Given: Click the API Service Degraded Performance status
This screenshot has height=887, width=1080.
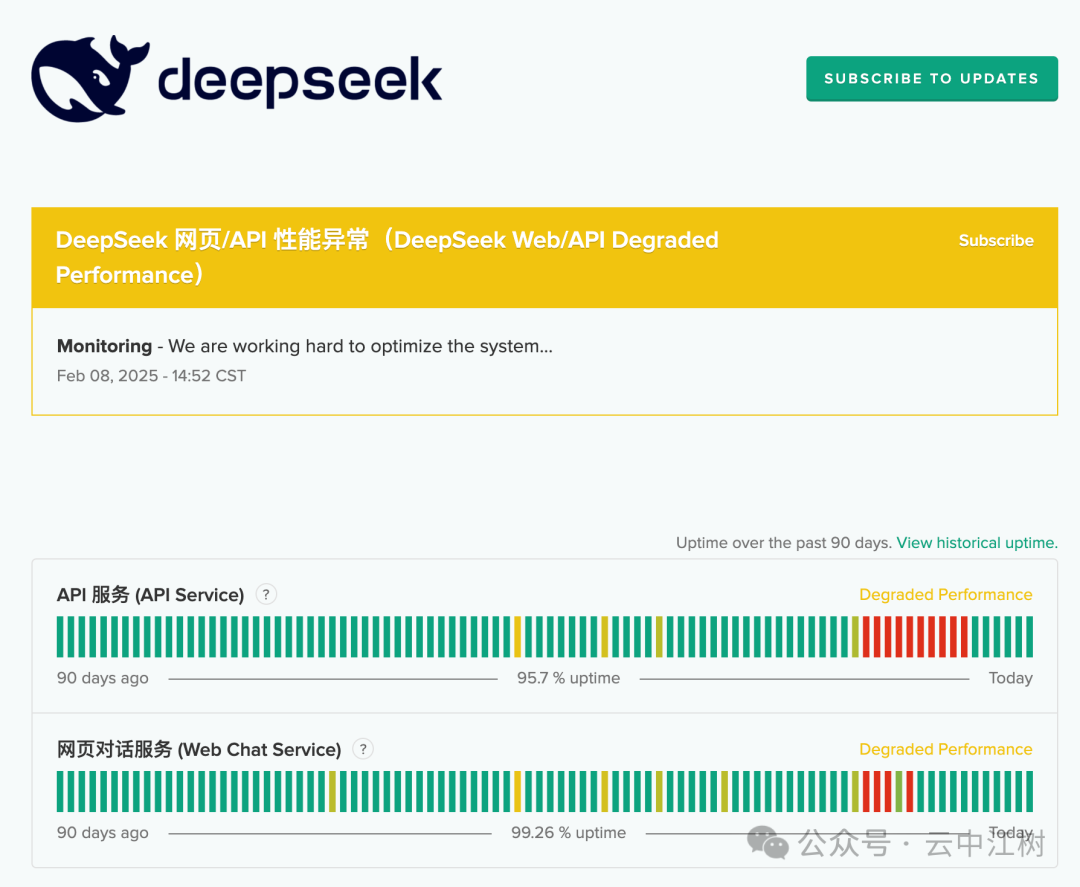Looking at the screenshot, I should coord(946,594).
